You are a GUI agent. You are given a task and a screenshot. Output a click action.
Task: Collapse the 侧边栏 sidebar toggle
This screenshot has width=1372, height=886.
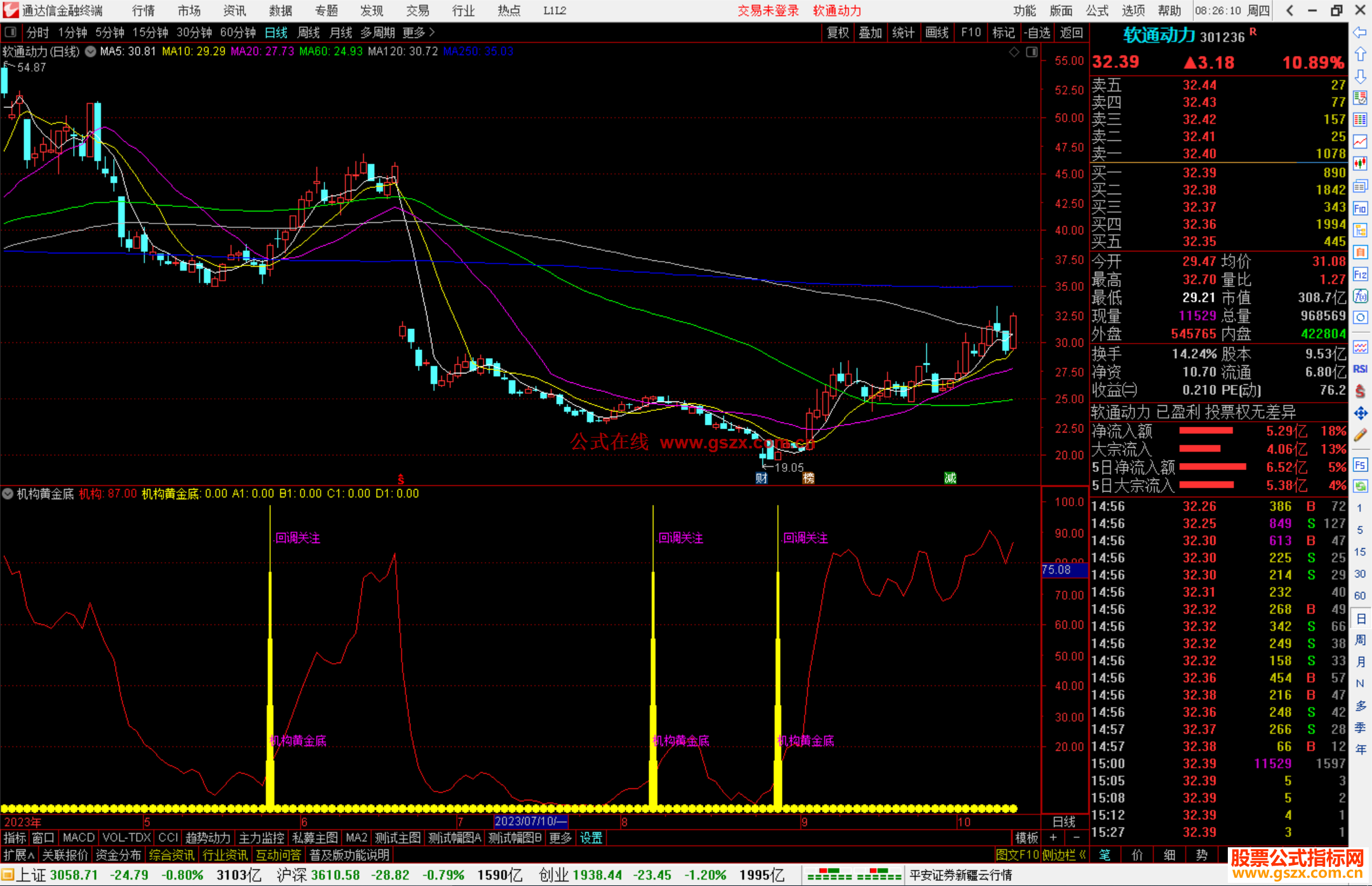(1065, 855)
